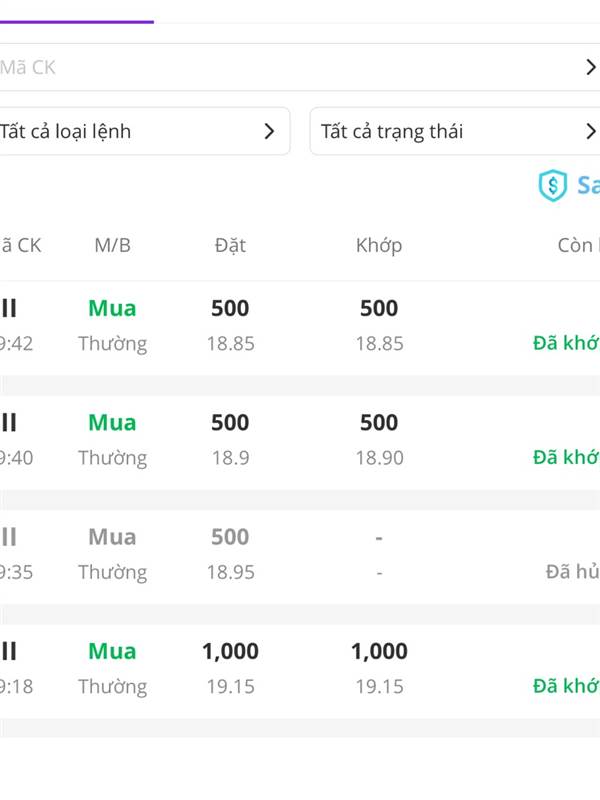This screenshot has height=800, width=600.
Task: Open the buy order priced 18.9
Action: tap(300, 440)
